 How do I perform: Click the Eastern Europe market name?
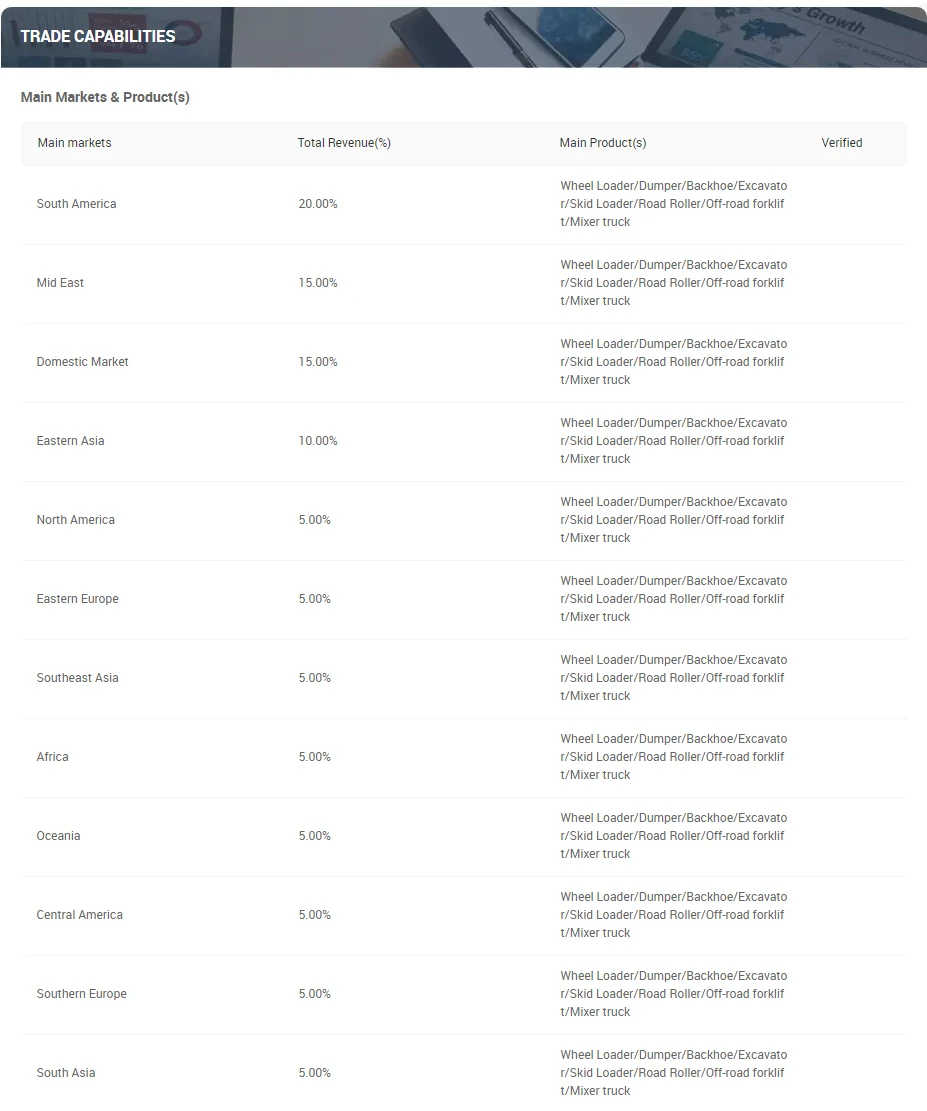[x=77, y=599]
